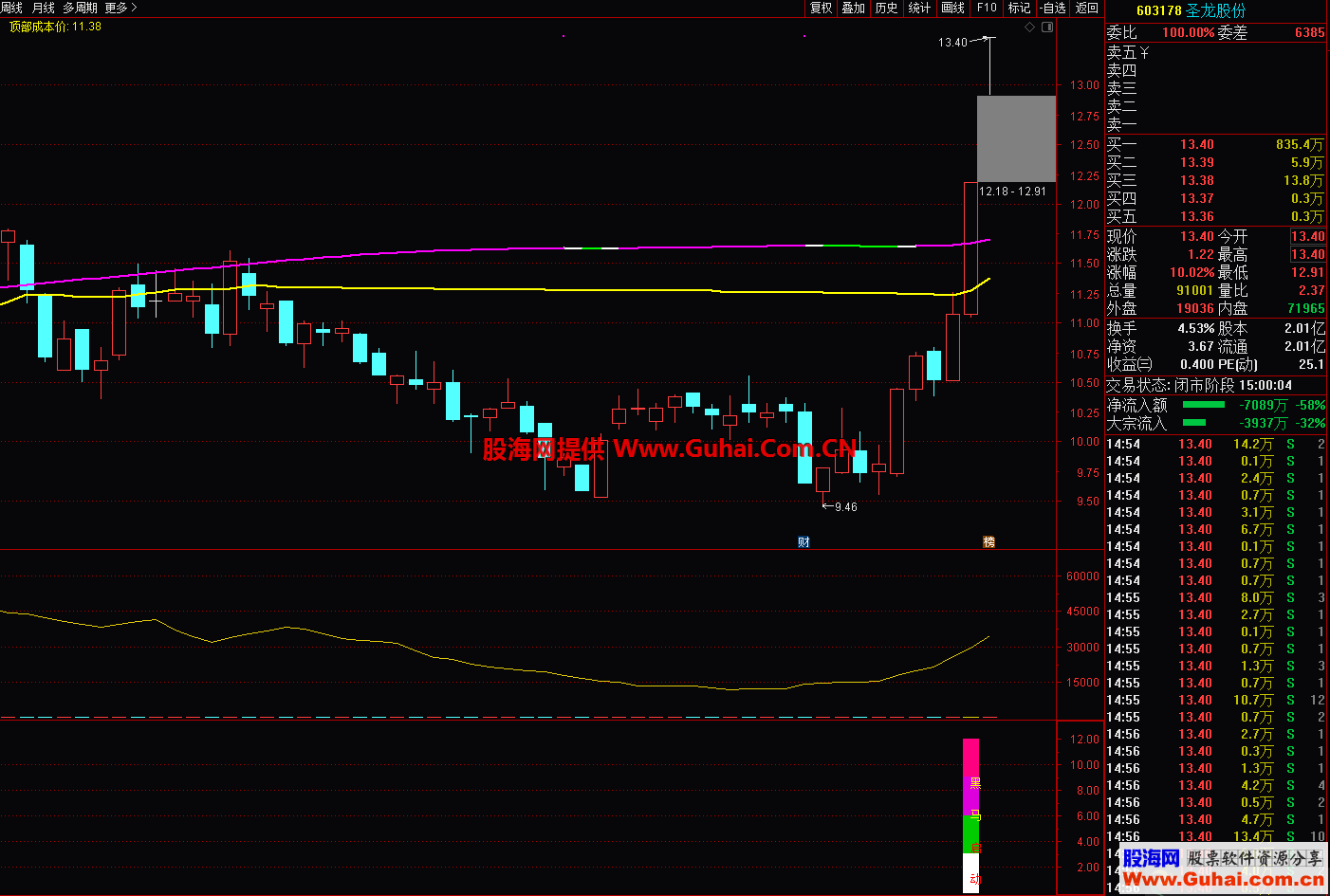1330x896 pixels.
Task: Select the 买五 bid row at 13.36
Action: 1216,217
